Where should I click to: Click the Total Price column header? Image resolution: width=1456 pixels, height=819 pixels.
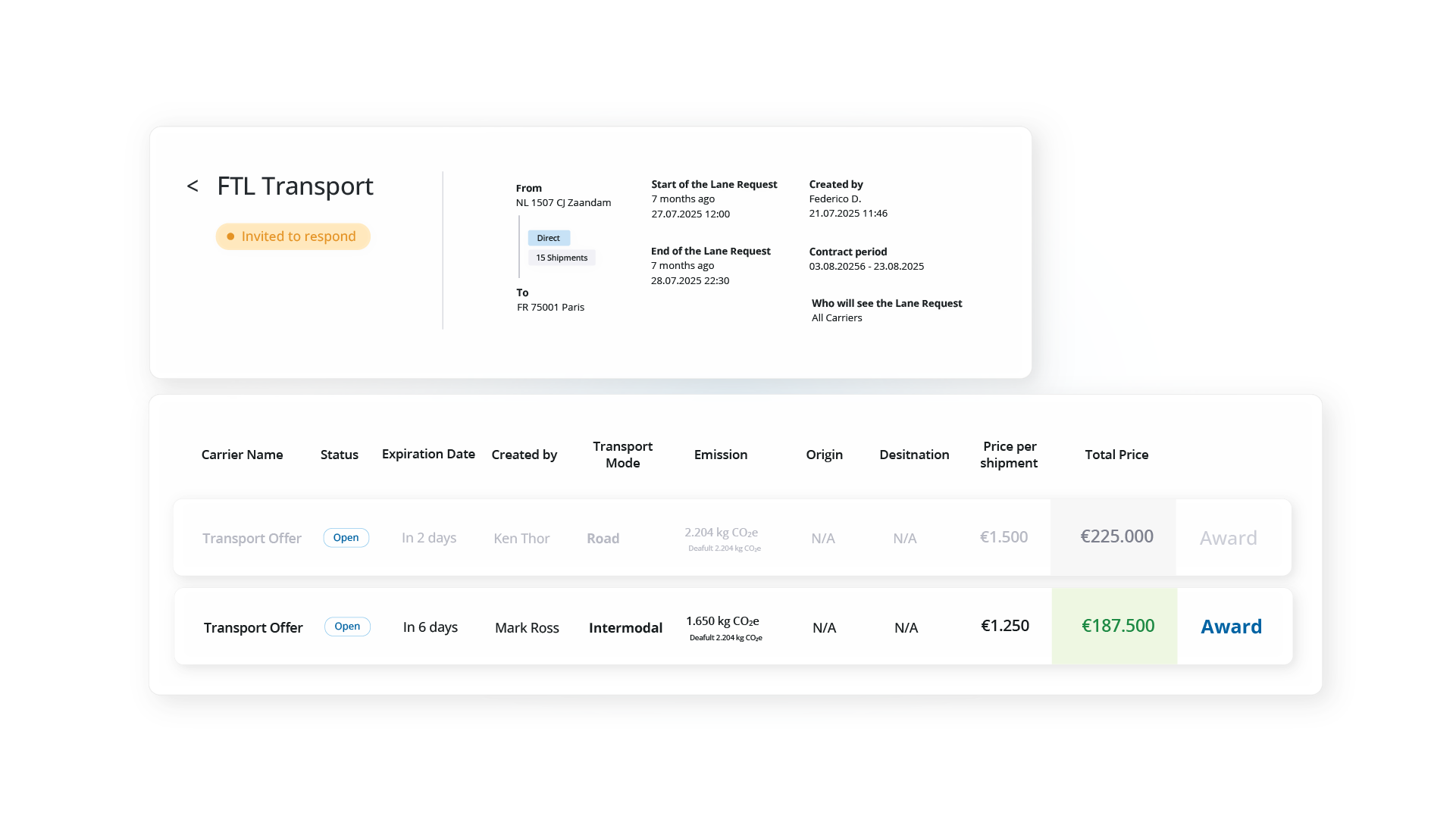pos(1116,455)
